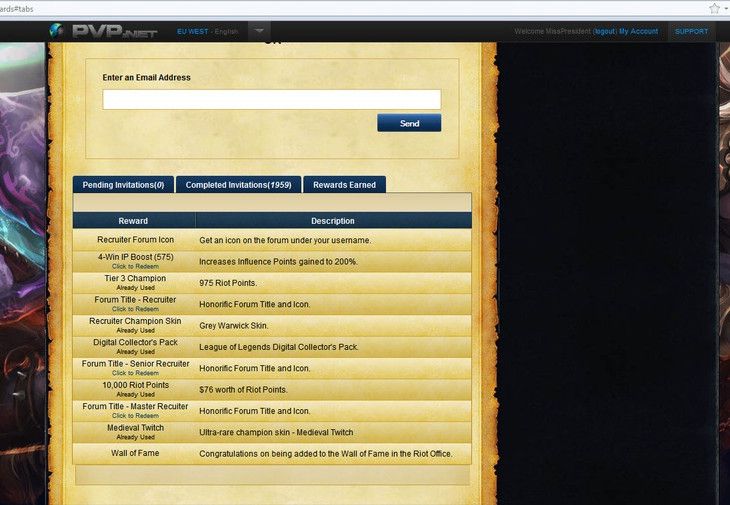This screenshot has width=730, height=505.
Task: Click the bookmark star icon in address bar
Action: tap(714, 8)
